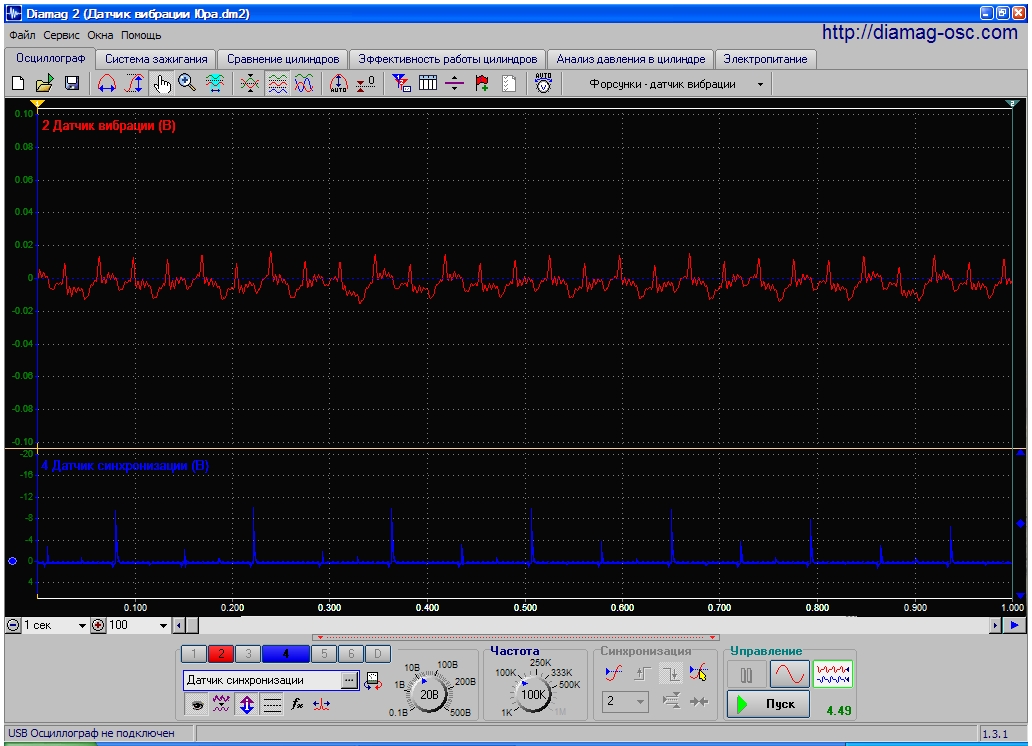
Task: Open the Сервис menu
Action: (61, 36)
